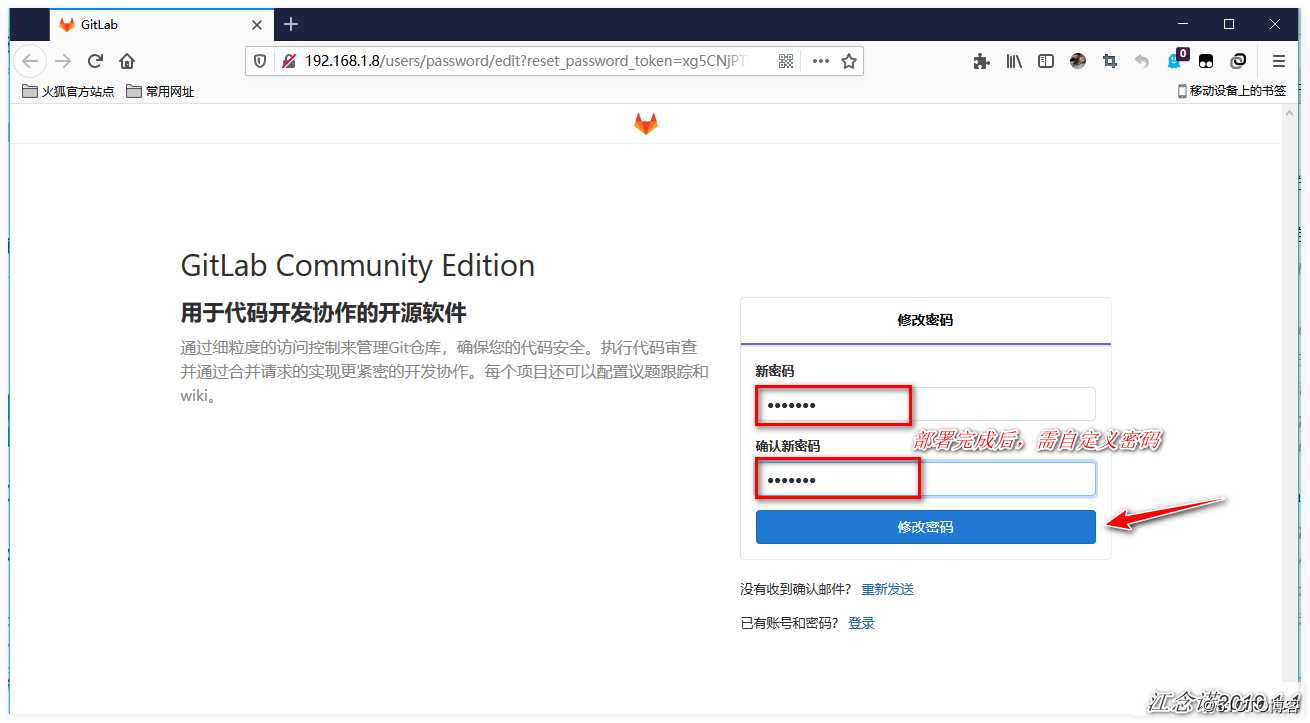Minimize the Firefox window
This screenshot has width=1310, height=723.
(x=1183, y=24)
